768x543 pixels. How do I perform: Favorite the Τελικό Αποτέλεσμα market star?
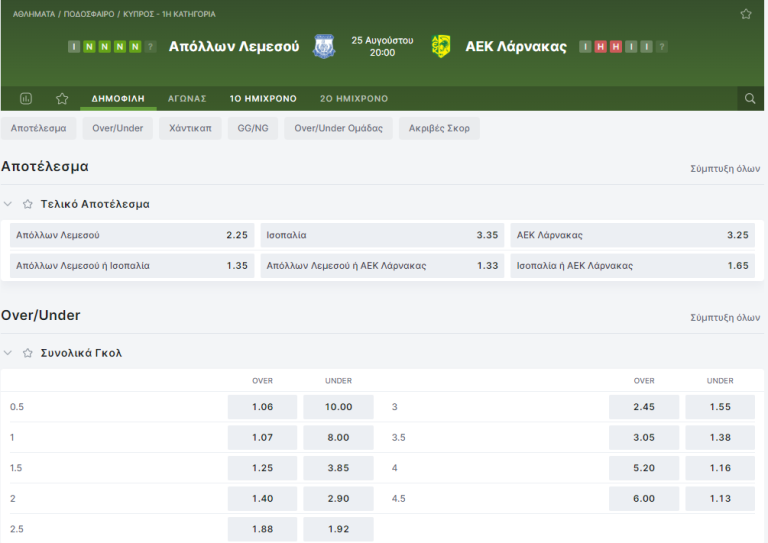(28, 204)
